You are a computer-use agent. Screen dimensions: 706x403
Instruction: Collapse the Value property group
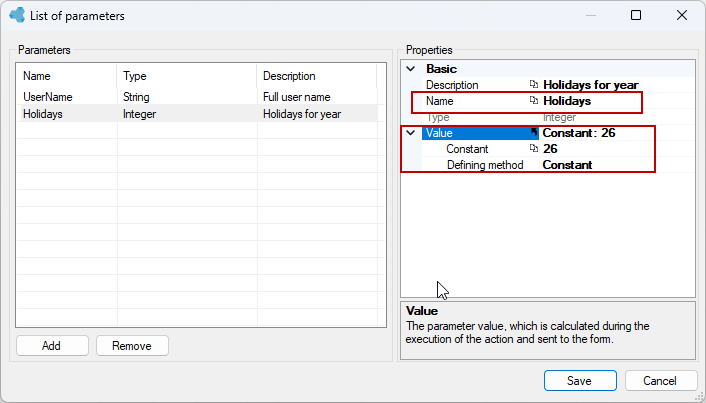point(411,133)
